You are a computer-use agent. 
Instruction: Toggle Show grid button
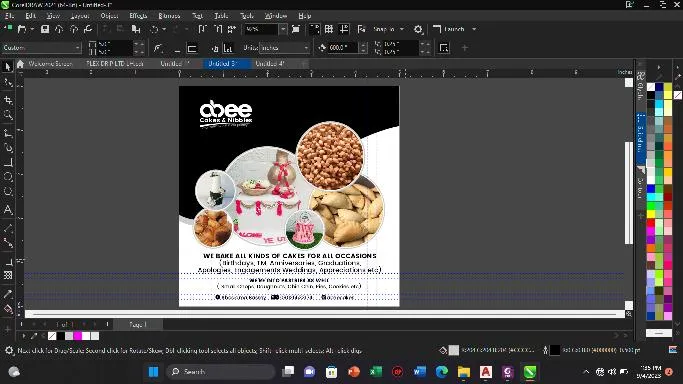(329, 29)
